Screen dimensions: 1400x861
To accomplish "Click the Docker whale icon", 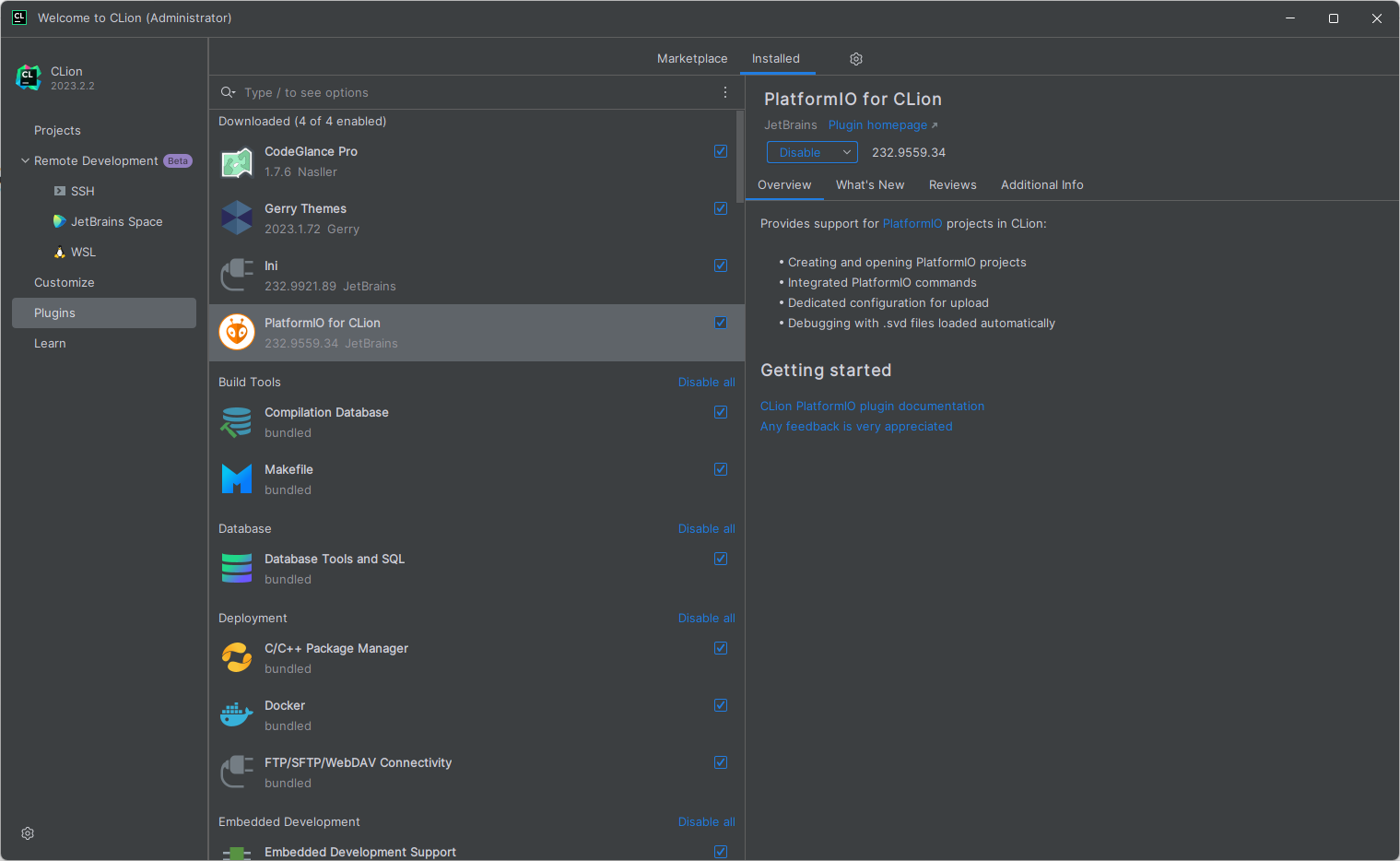I will coord(237,715).
